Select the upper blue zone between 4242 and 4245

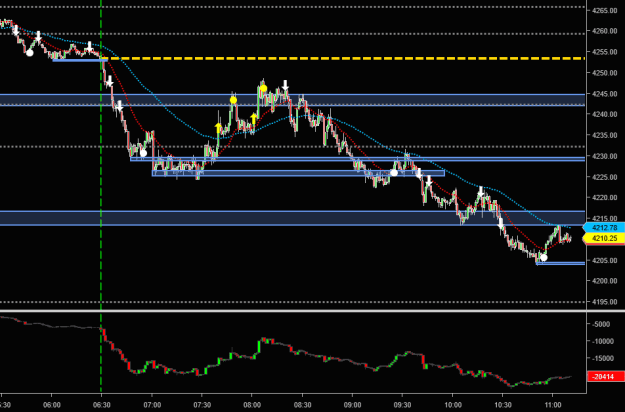pos(293,100)
